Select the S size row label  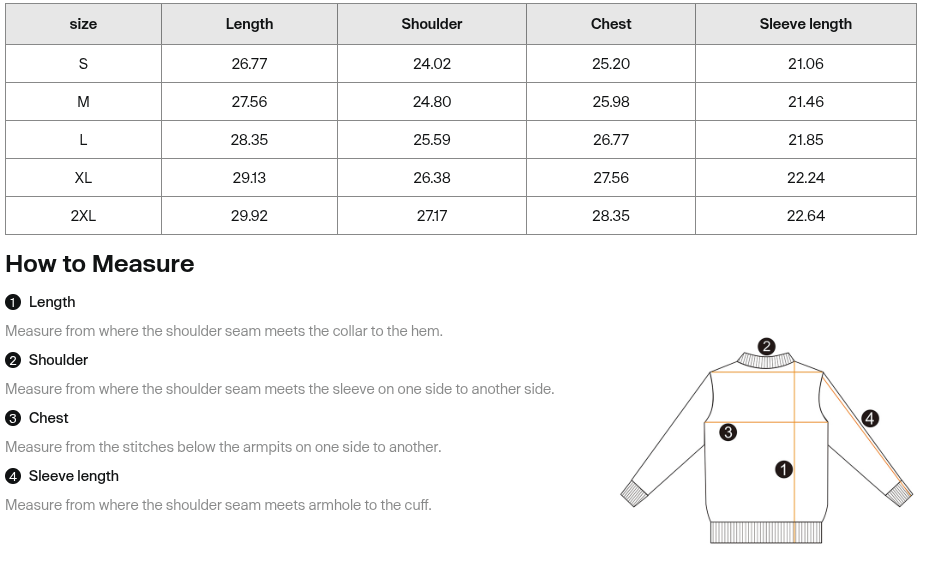click(83, 64)
